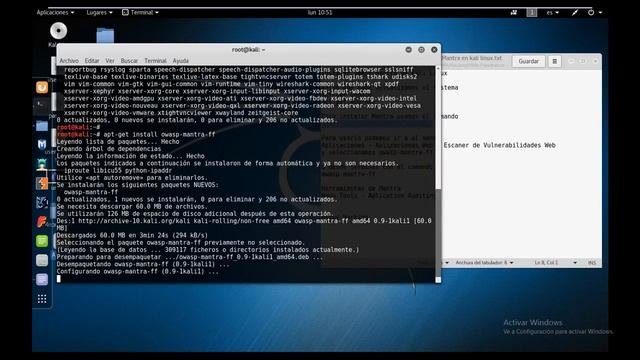Open hamburger menu in text editor window

click(x=554, y=61)
